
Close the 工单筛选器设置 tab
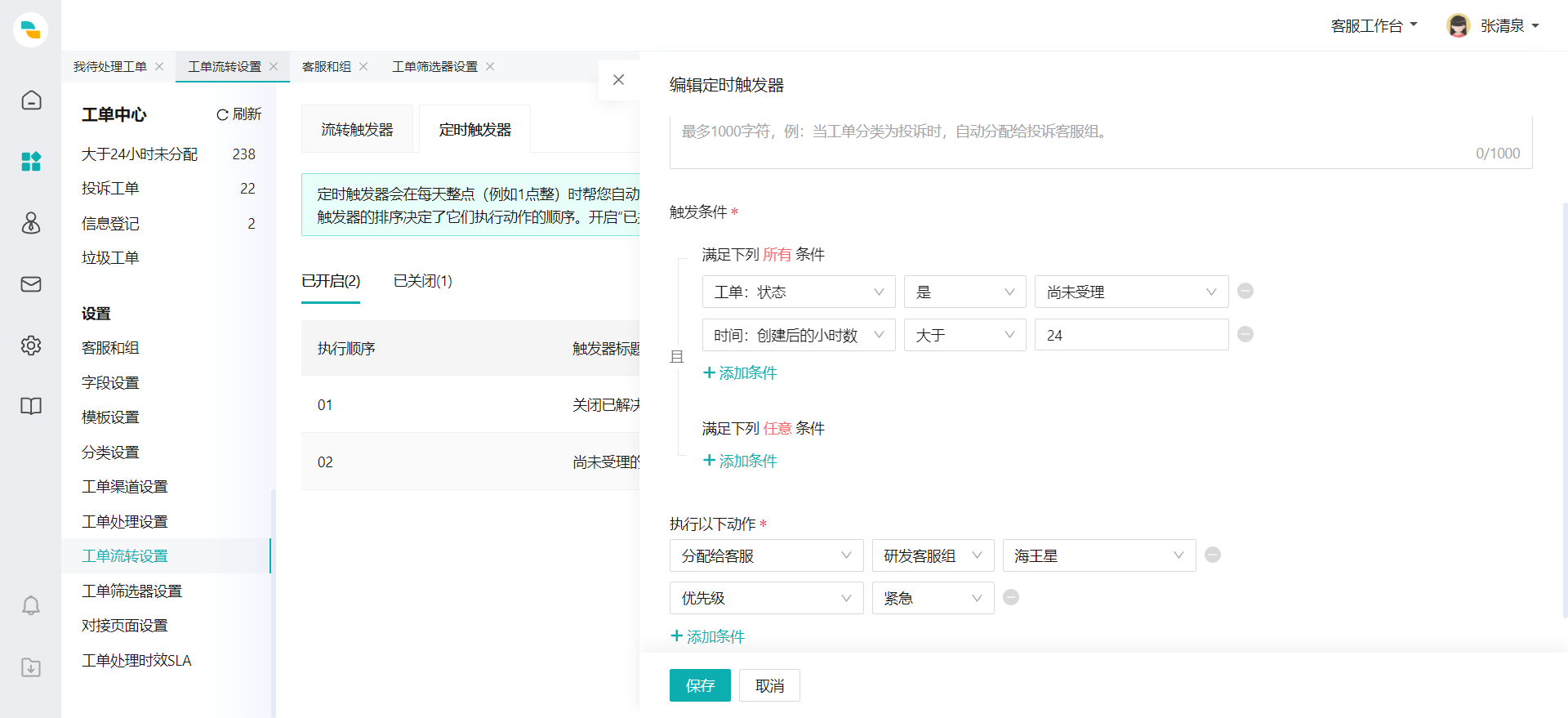tap(490, 66)
